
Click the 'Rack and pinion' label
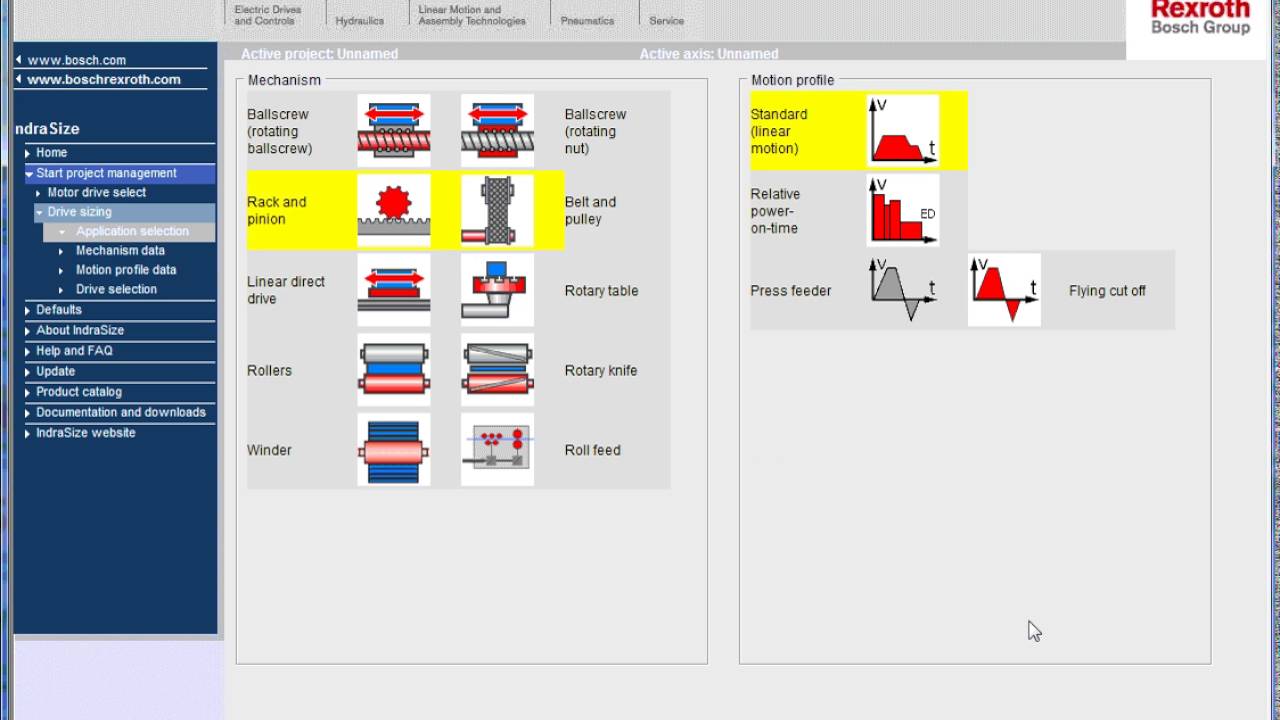[277, 210]
